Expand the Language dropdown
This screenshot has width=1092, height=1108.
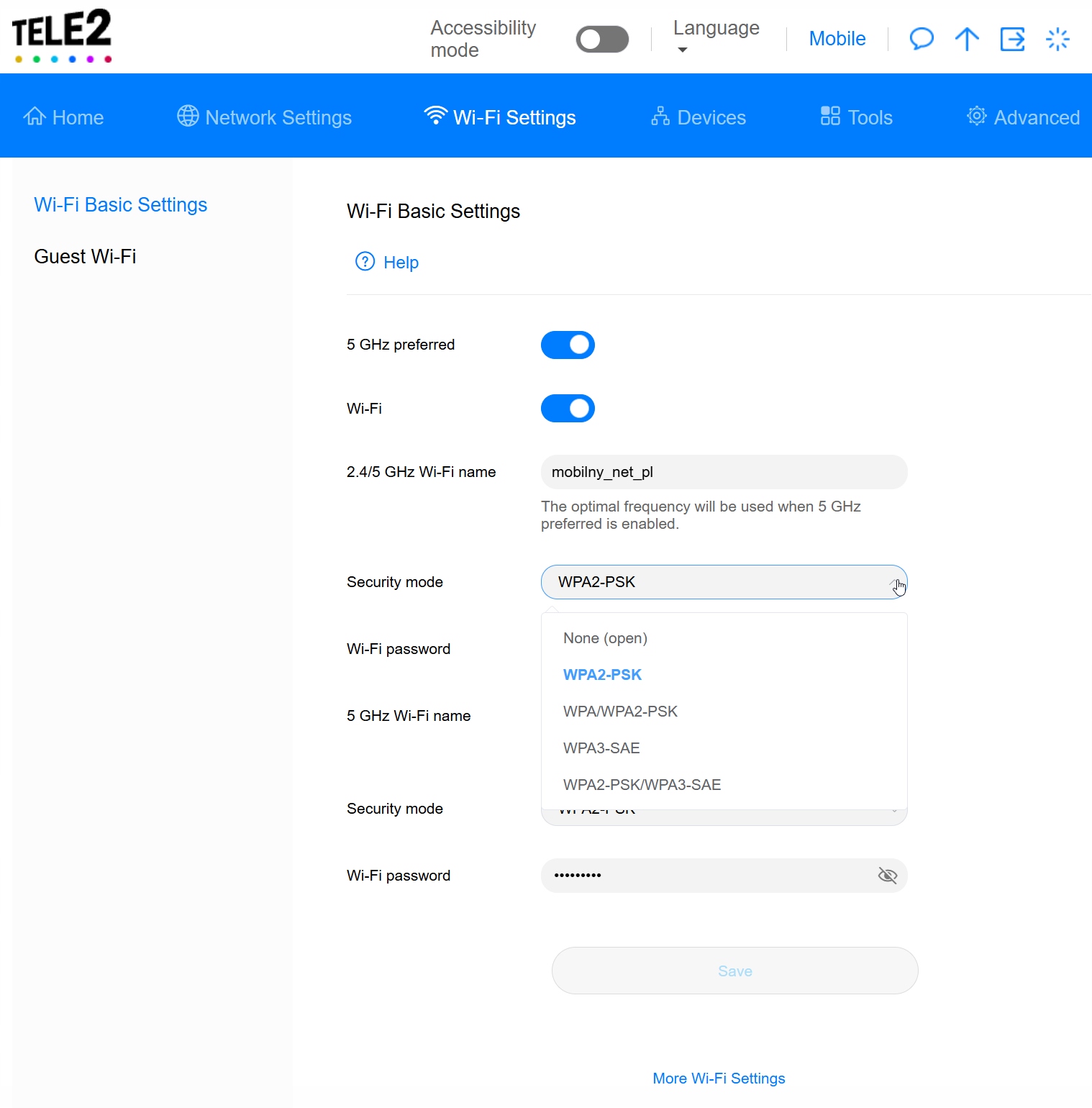716,37
